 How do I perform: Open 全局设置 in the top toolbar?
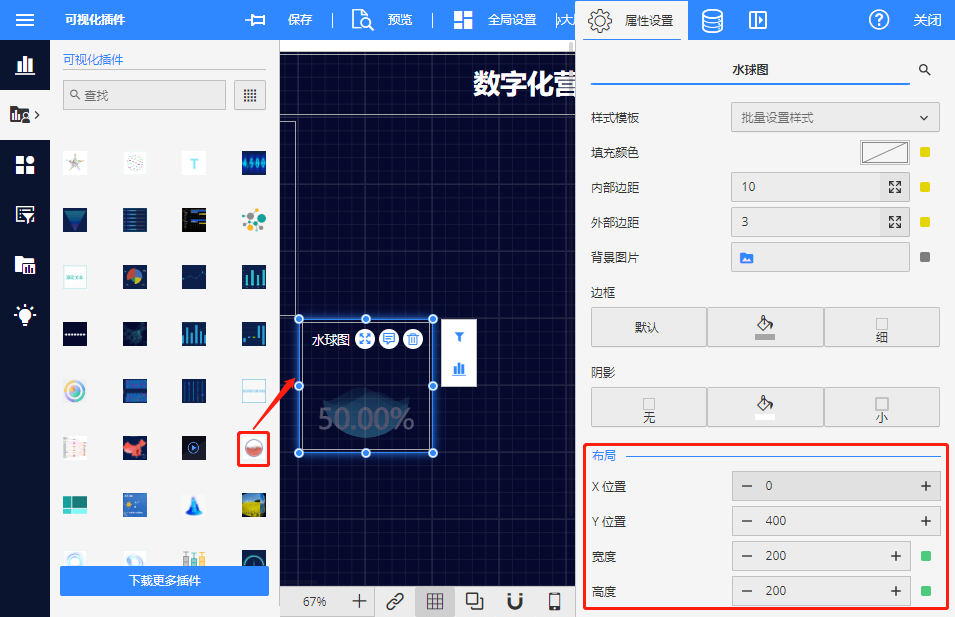(495, 20)
